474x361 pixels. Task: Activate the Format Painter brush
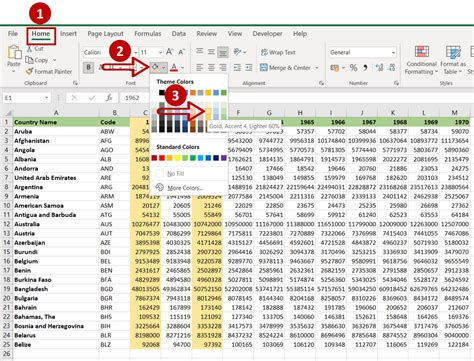pos(49,71)
